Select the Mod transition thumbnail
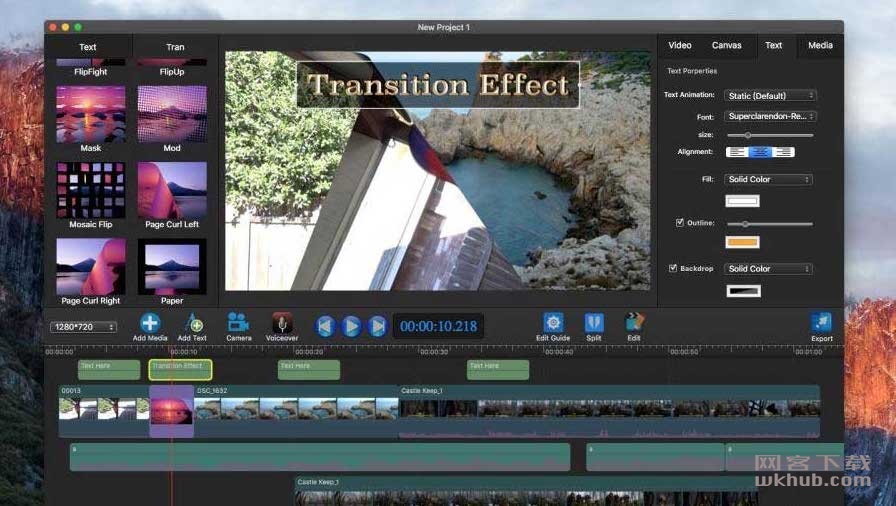This screenshot has width=896, height=506. click(x=172, y=114)
